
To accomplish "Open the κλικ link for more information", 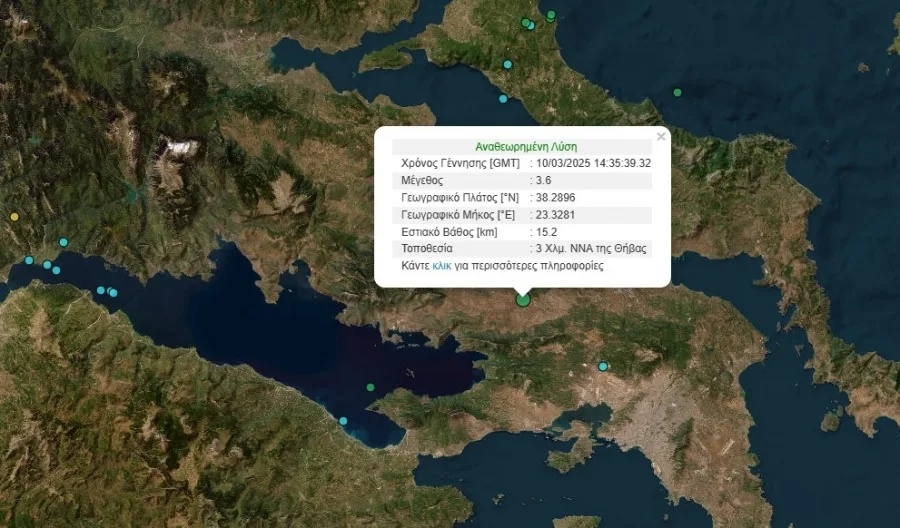I will [441, 266].
